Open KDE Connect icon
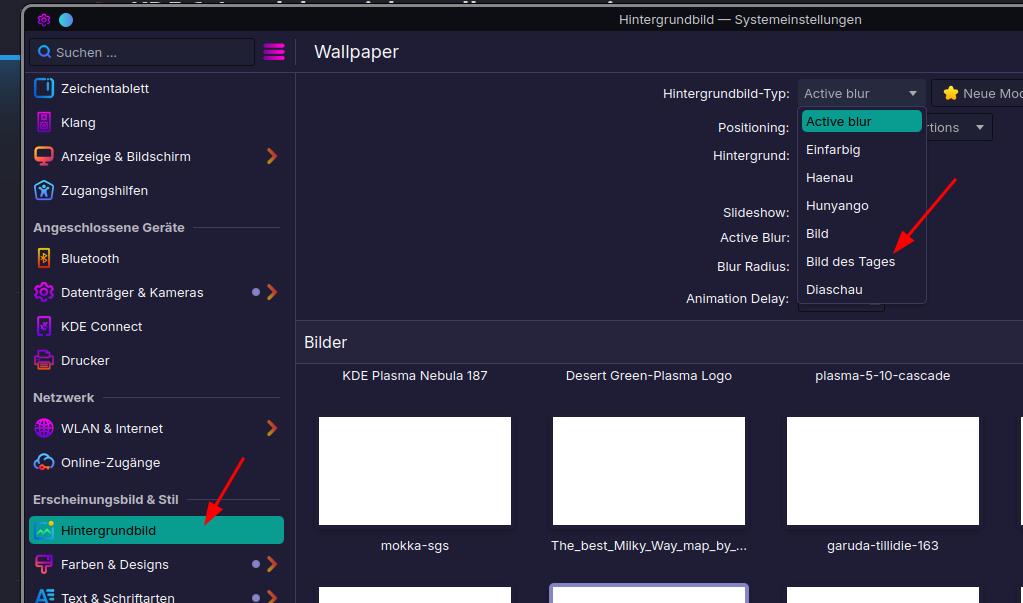Viewport: 1023px width, 603px height. (x=44, y=326)
